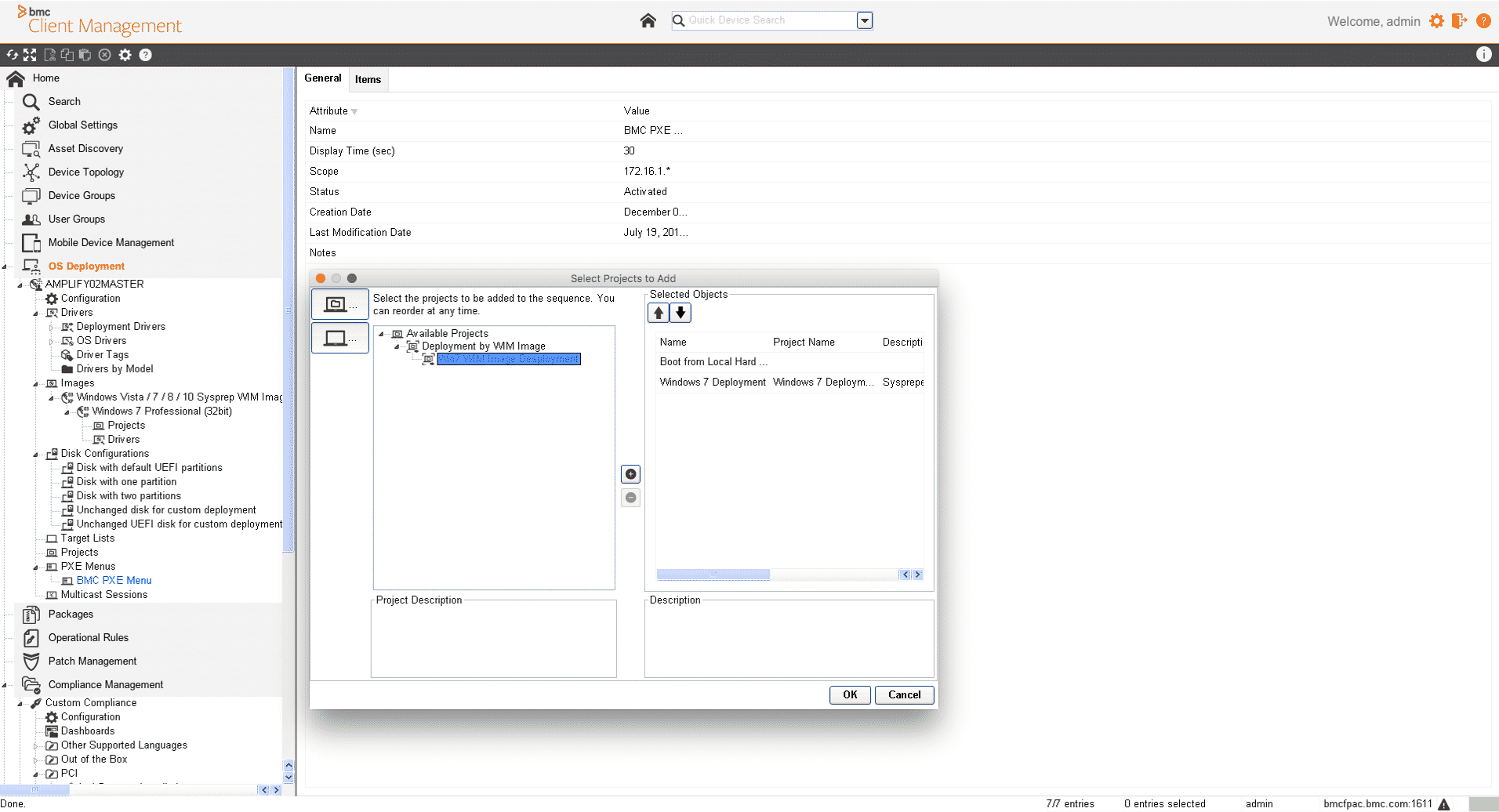Click the help question mark in dark toolbar
This screenshot has height=812, width=1499.
(x=145, y=55)
